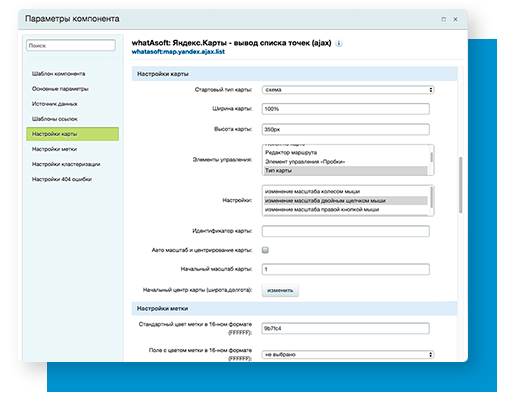
Task: Click the main dialog vertical scrollbar
Action: 461,185
